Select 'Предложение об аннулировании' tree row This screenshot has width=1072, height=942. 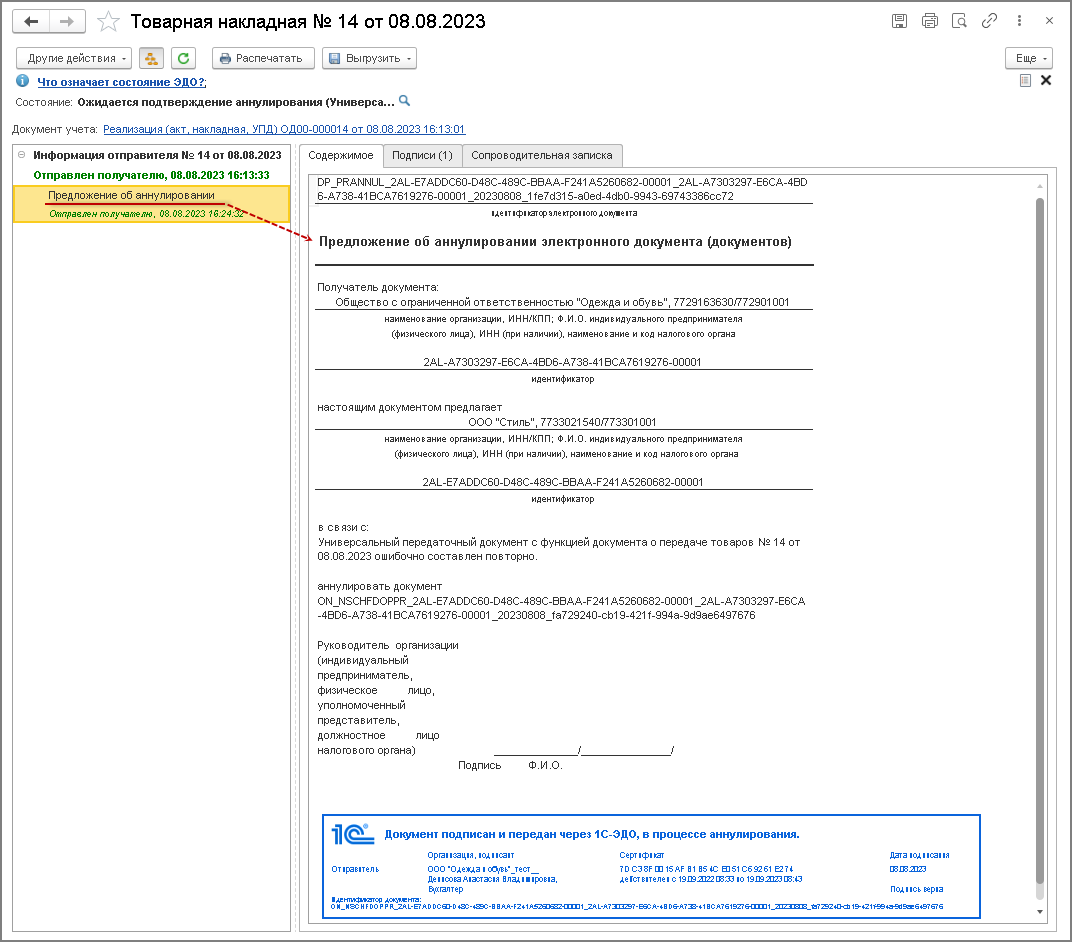tap(151, 203)
